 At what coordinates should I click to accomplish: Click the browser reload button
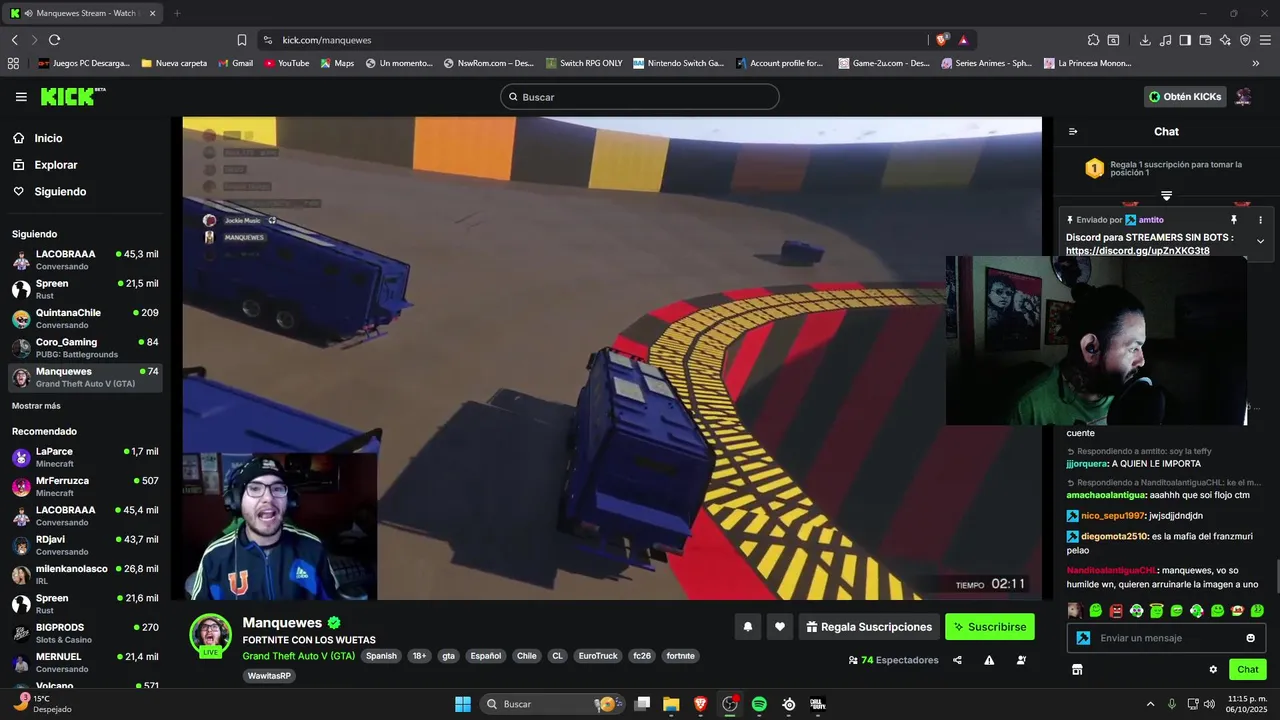click(54, 40)
